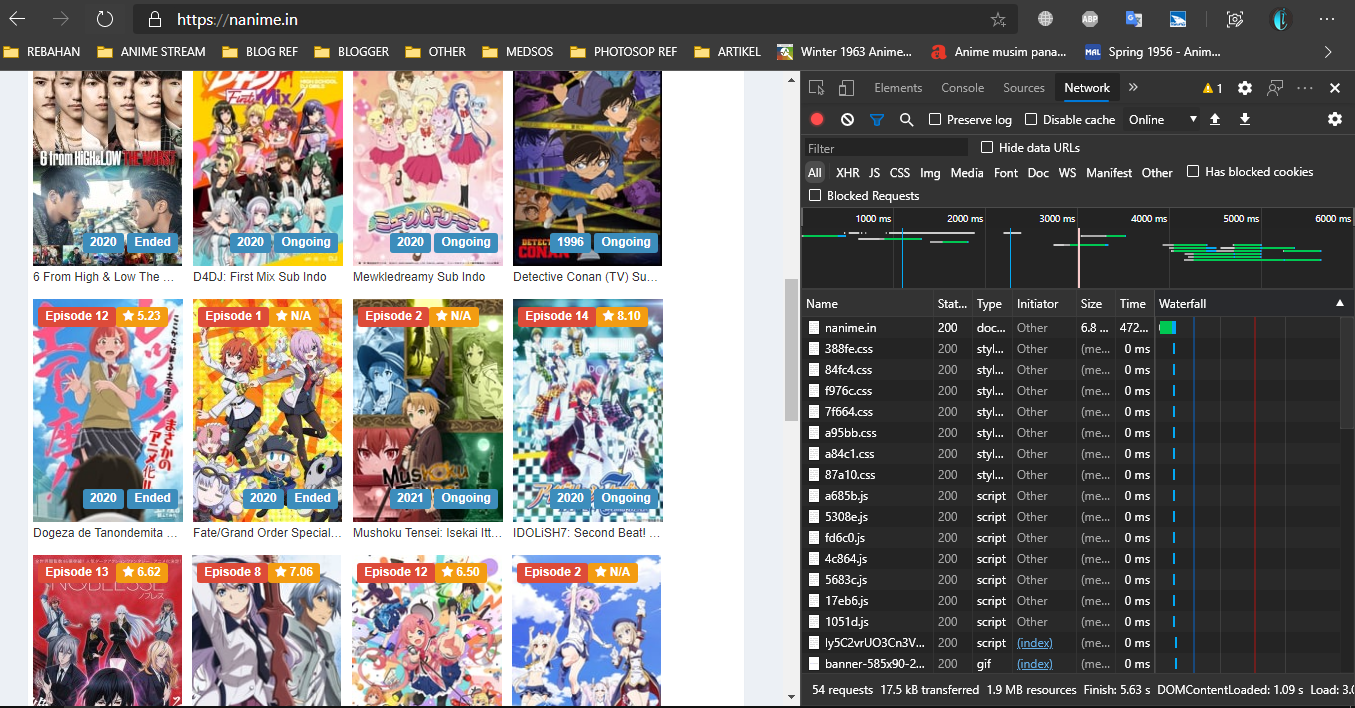
Task: Open the D4DJ: First Mix Sub Indo link
Action: [259, 277]
